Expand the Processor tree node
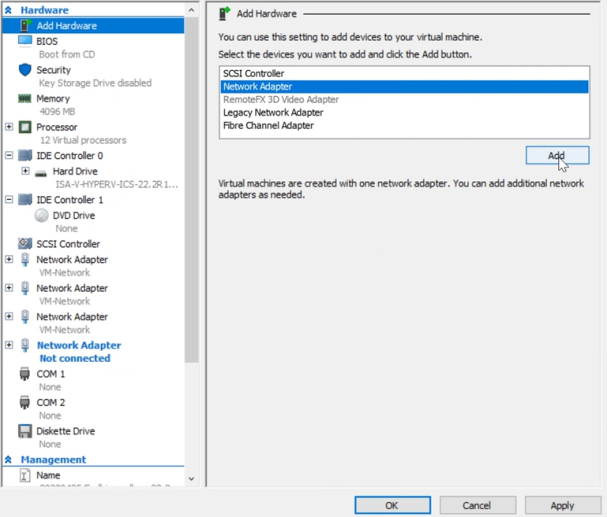This screenshot has width=607, height=517. coord(9,127)
